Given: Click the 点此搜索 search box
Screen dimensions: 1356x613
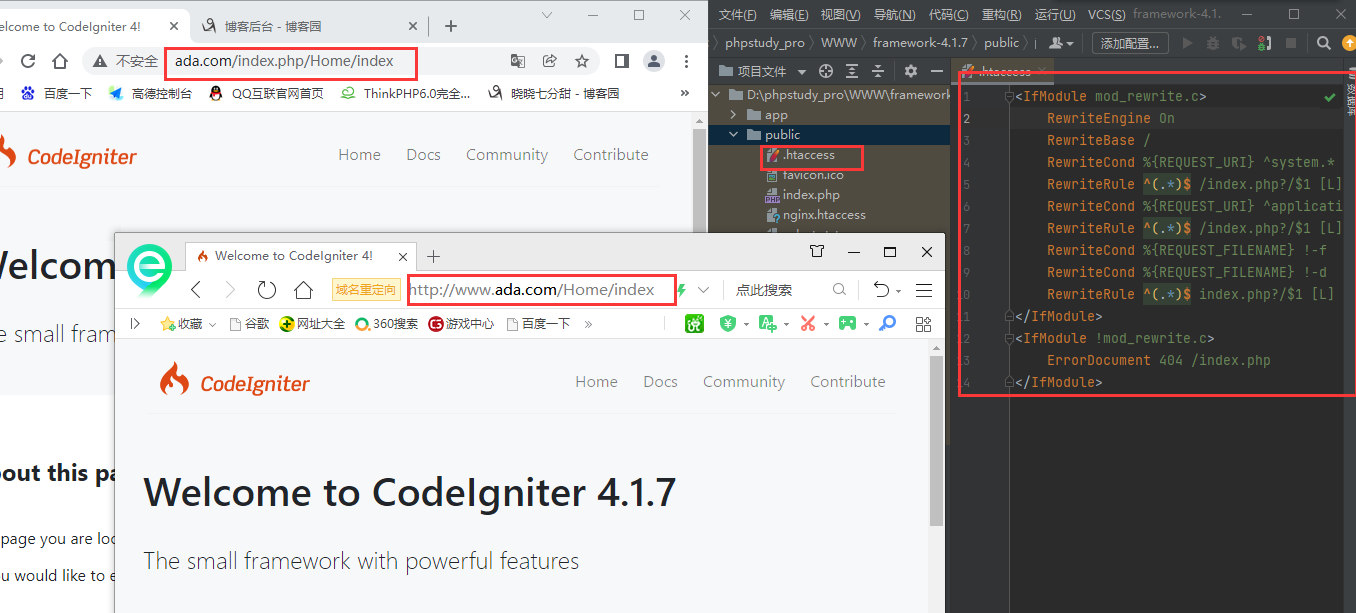Looking at the screenshot, I should tap(764, 290).
